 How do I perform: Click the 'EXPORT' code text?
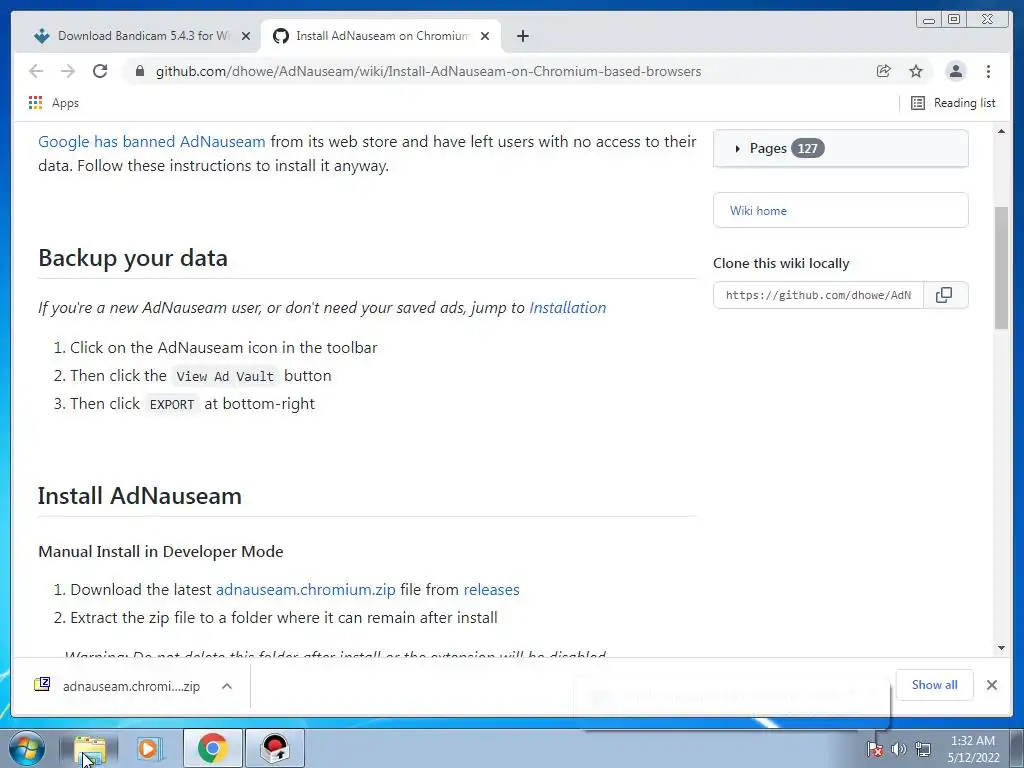click(172, 404)
